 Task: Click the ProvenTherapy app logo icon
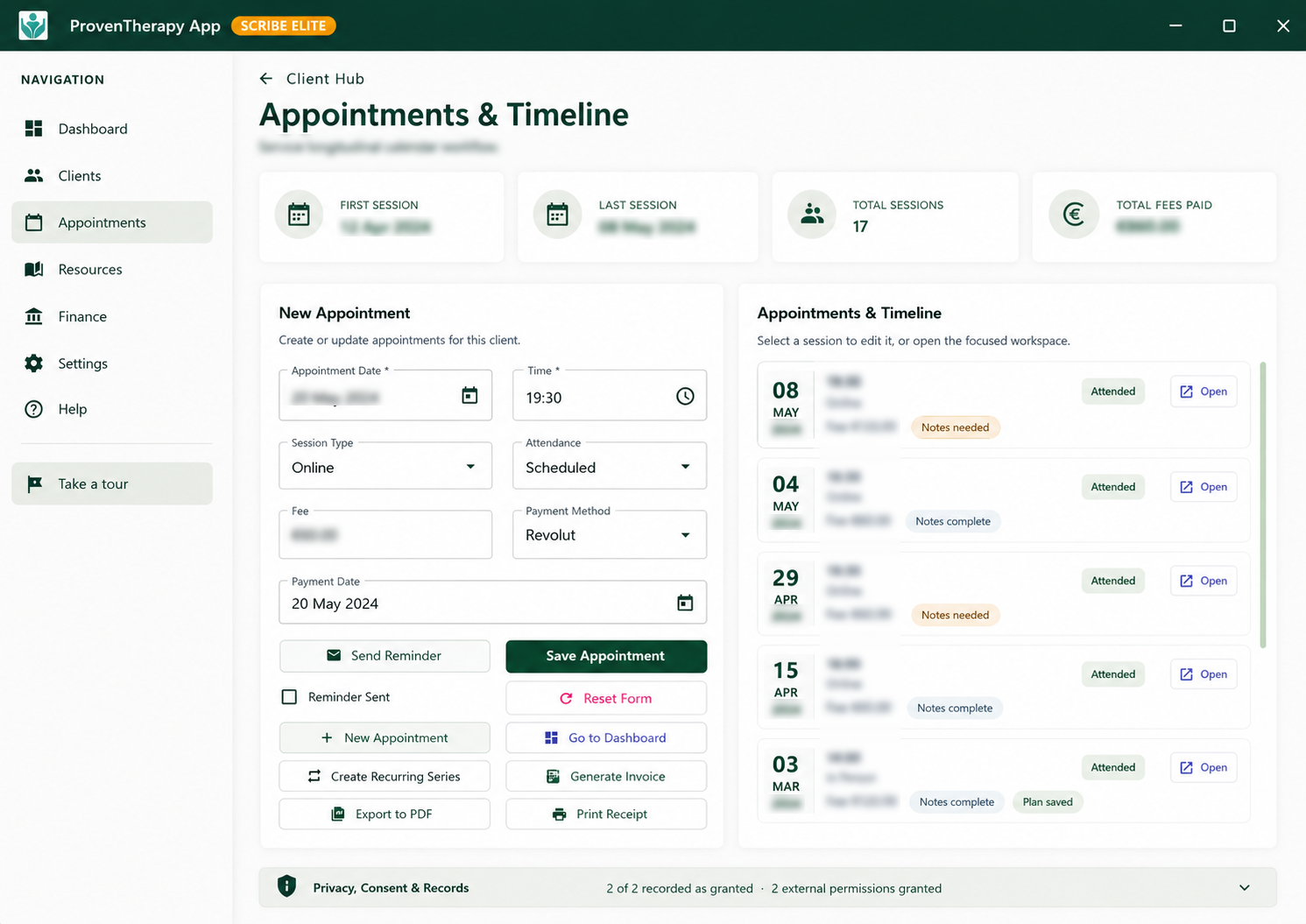click(x=33, y=25)
